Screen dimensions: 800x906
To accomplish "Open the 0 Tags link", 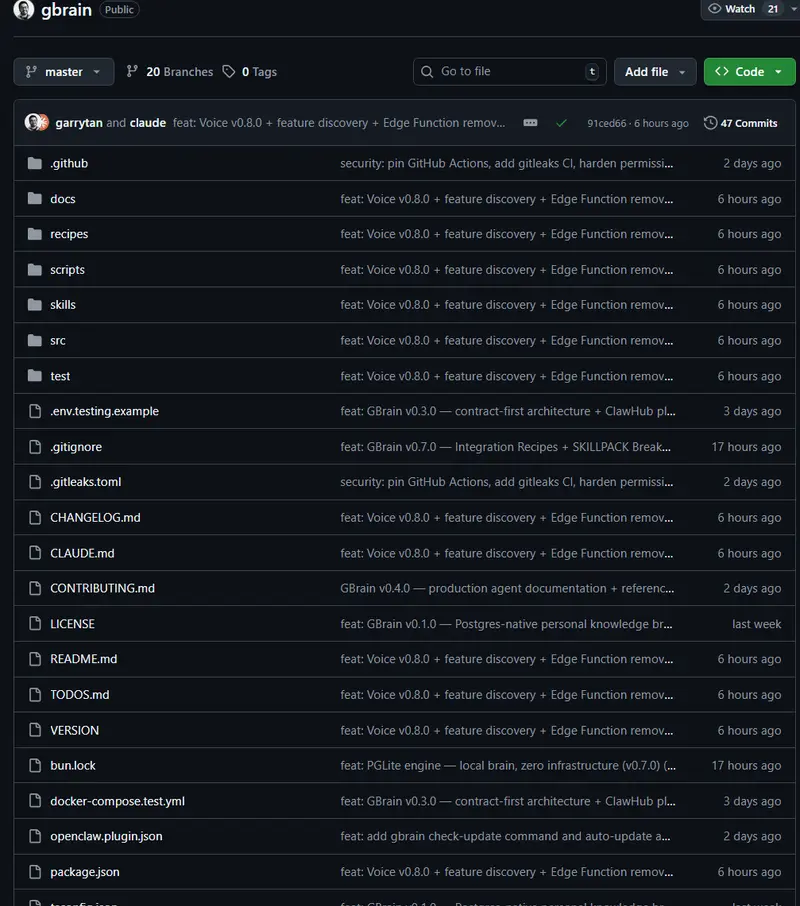I will pos(250,72).
